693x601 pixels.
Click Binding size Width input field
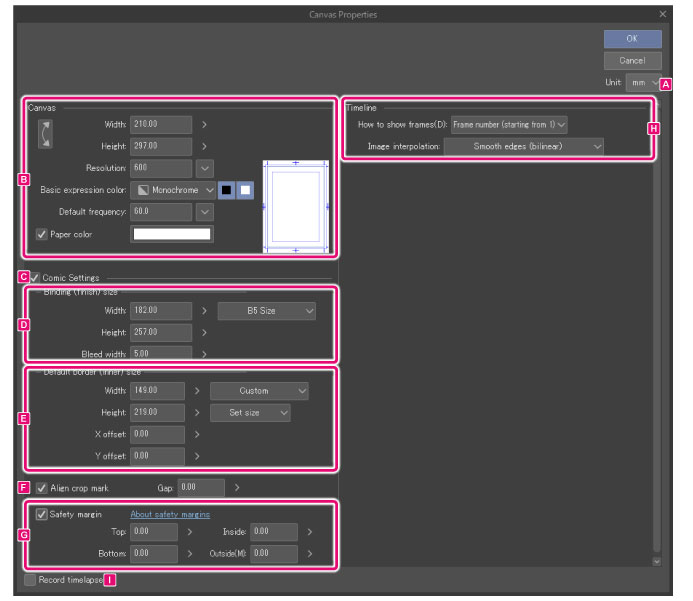161,311
